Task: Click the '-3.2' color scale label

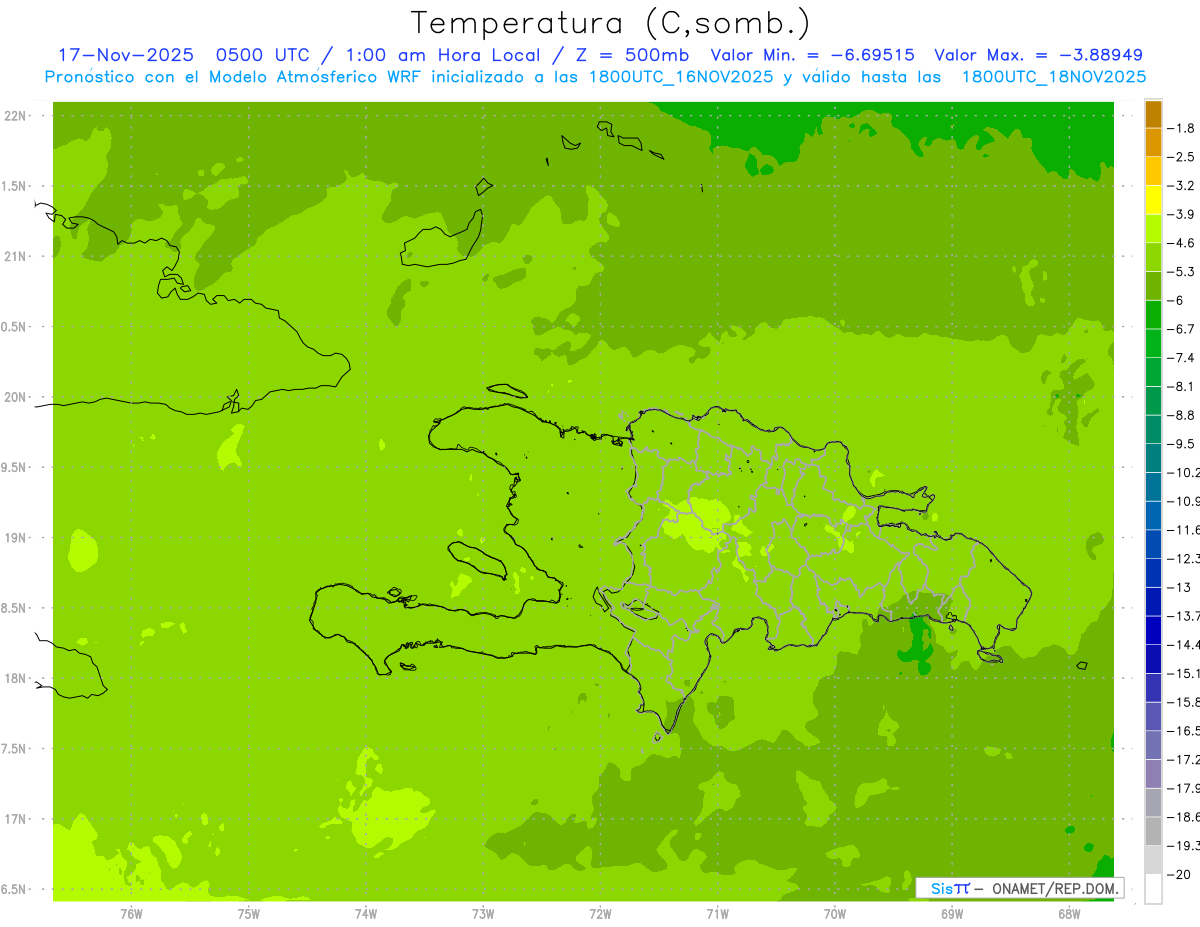Action: point(1183,186)
